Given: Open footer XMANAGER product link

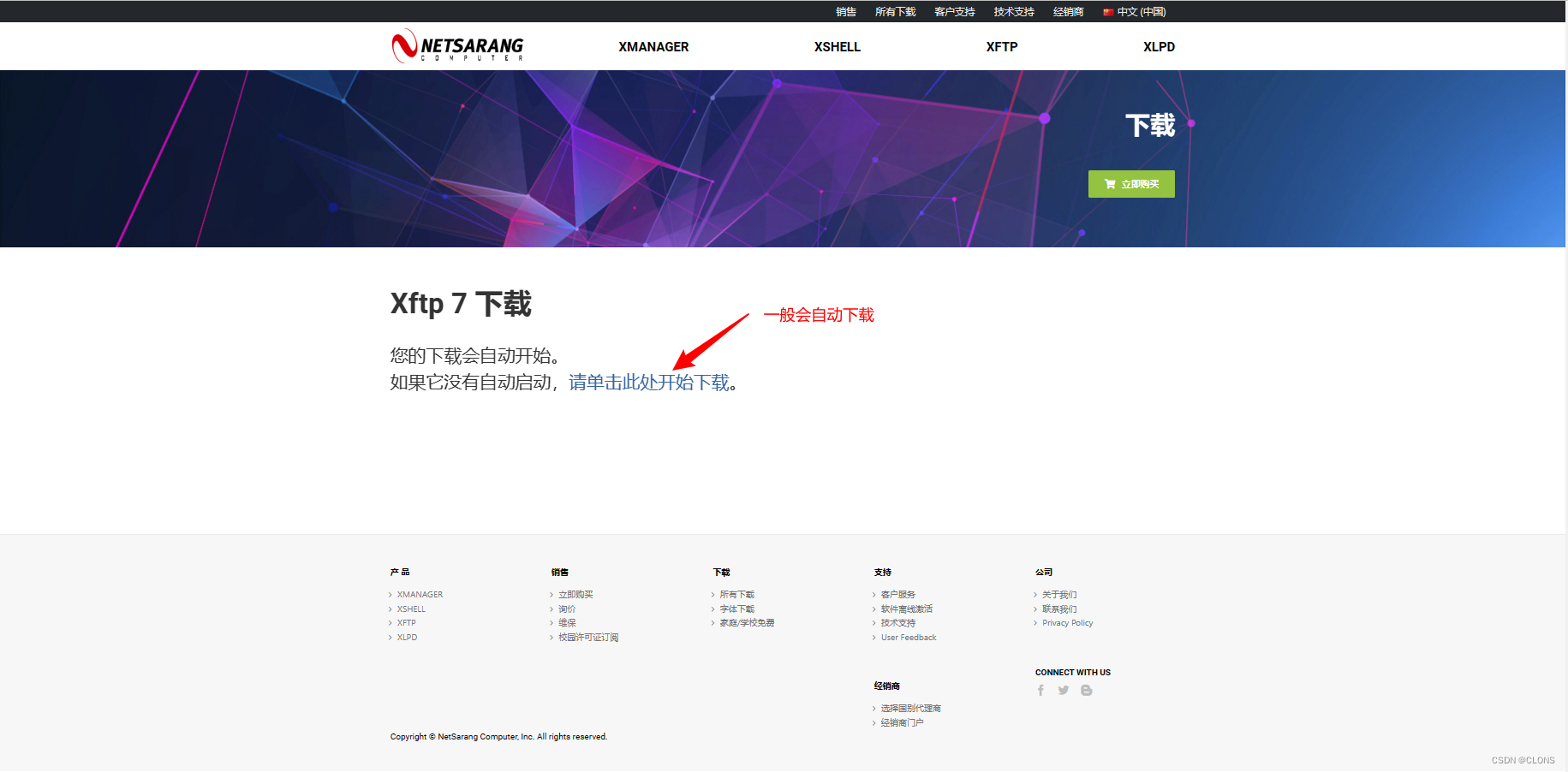Looking at the screenshot, I should (x=420, y=595).
